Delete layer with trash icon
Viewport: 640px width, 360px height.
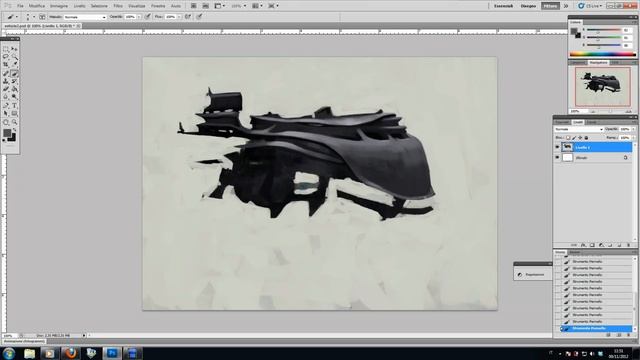628,245
